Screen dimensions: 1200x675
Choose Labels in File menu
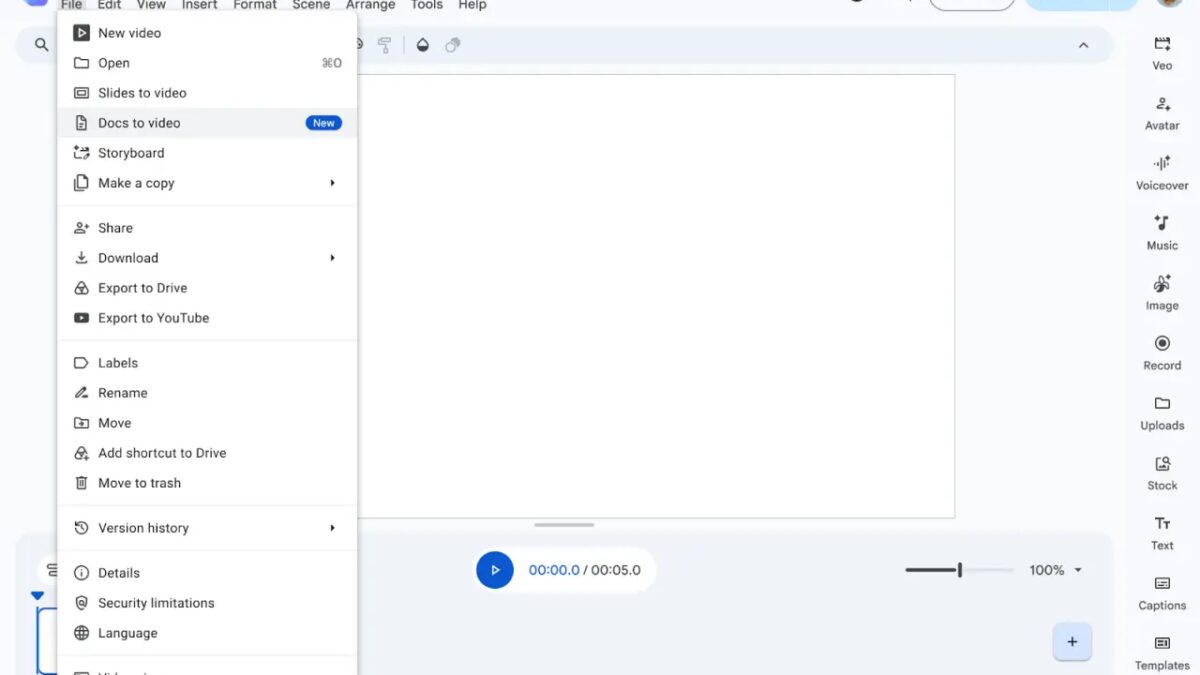click(207, 363)
